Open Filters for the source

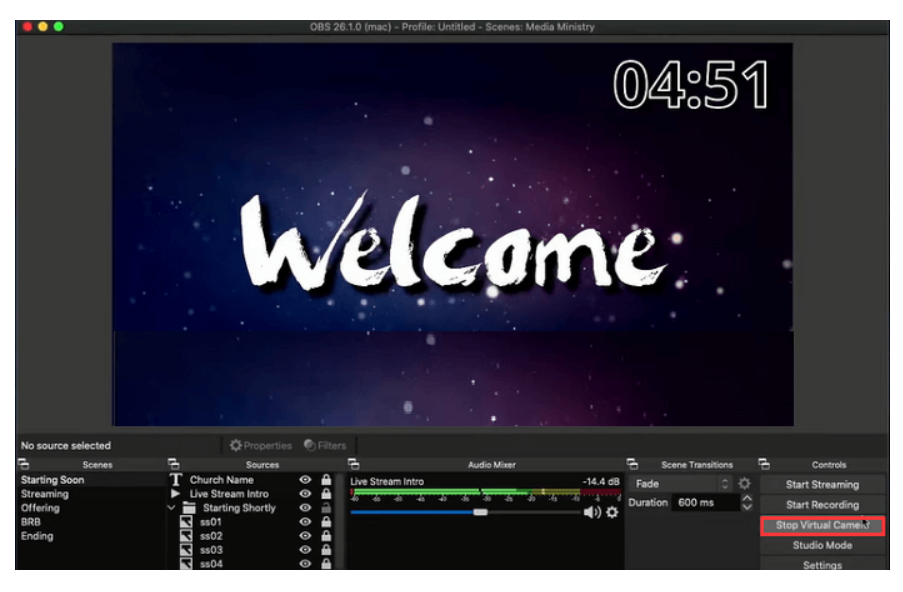[x=325, y=446]
